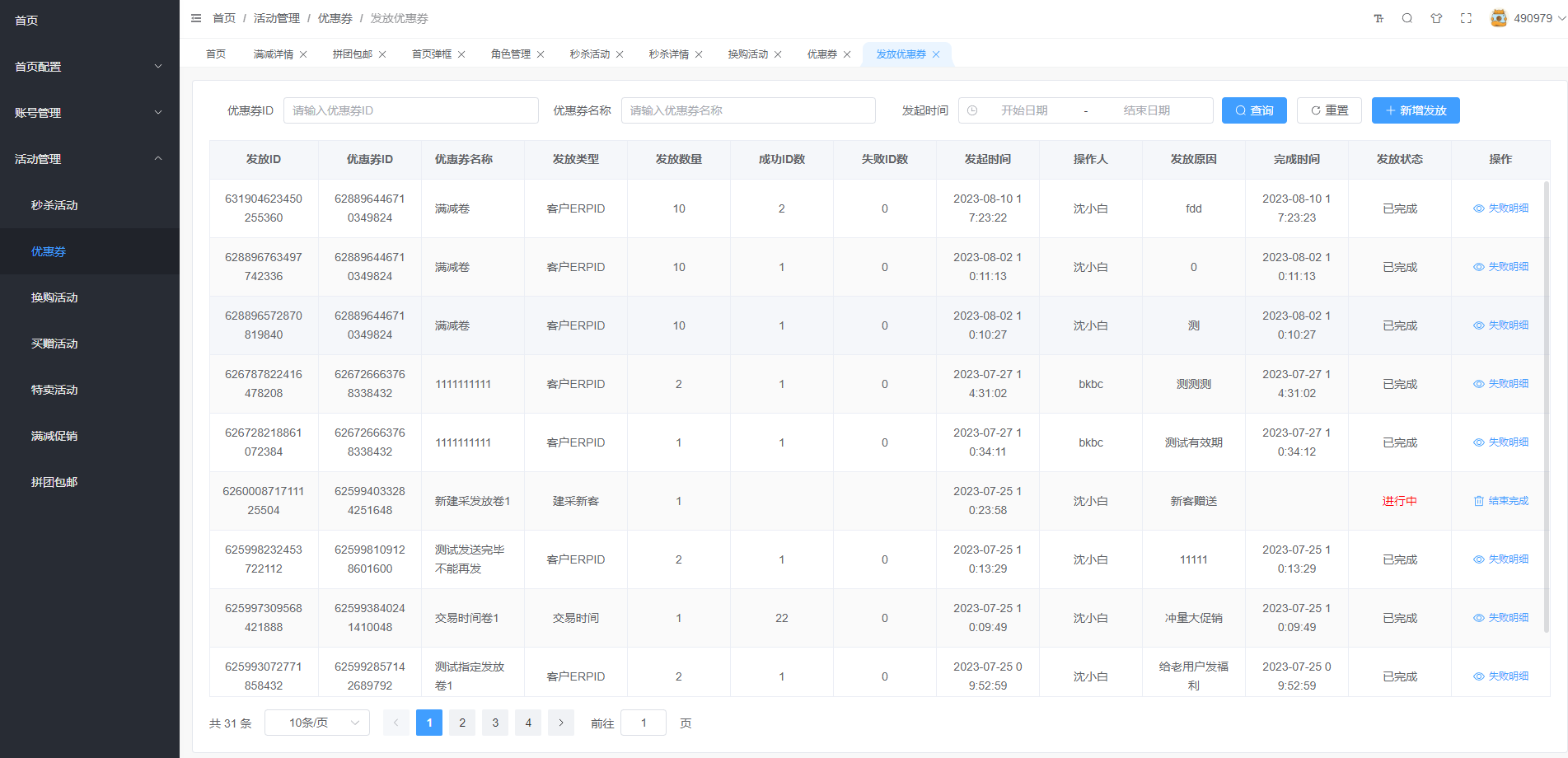
Task: Click the user avatar icon
Action: [1499, 18]
